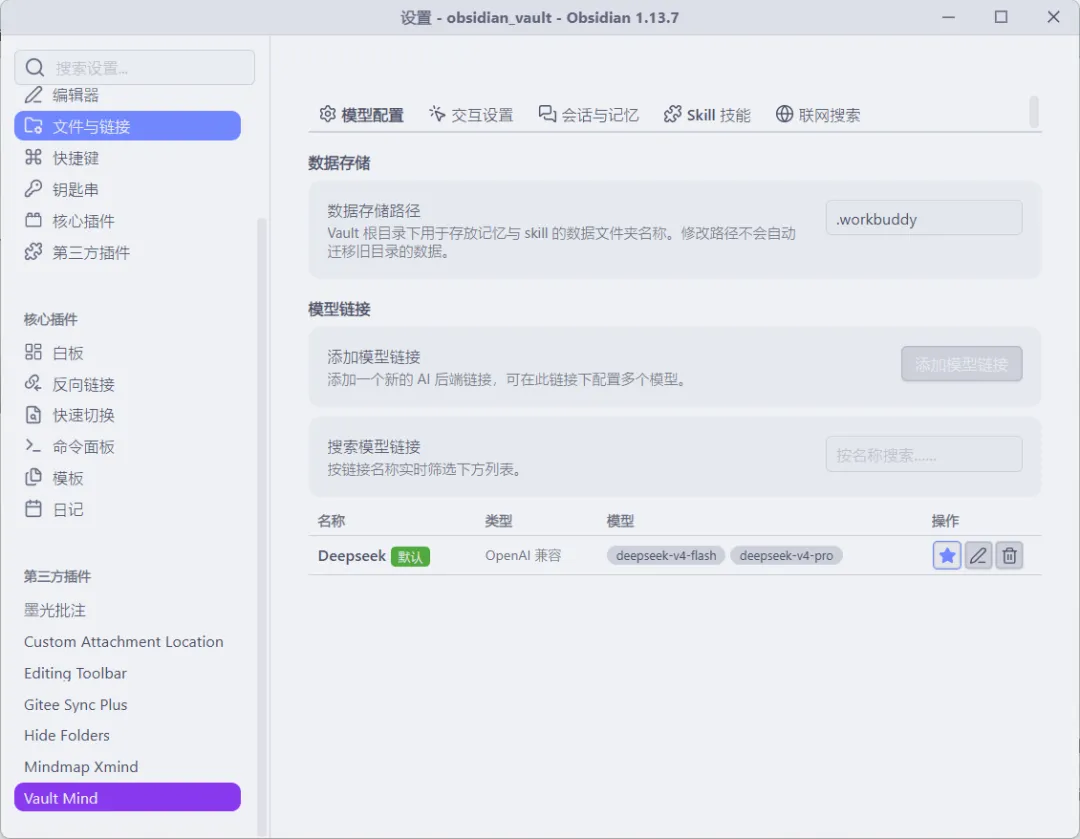Viewport: 1080px width, 839px height.
Task: Click the pencil icon beside 编辑器
Action: click(x=33, y=94)
